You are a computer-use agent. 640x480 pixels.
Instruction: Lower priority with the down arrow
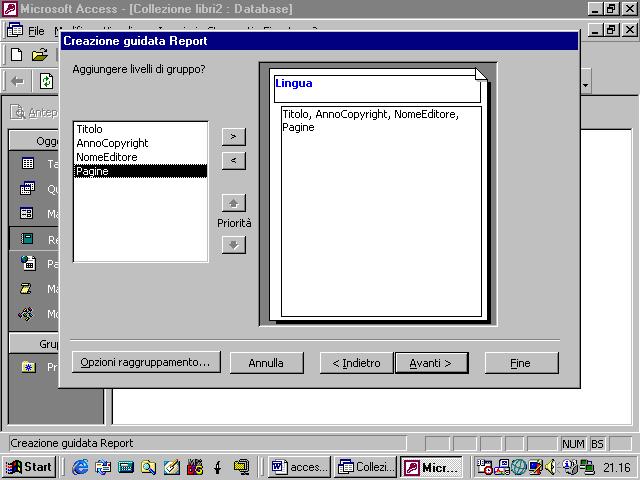coord(234,245)
